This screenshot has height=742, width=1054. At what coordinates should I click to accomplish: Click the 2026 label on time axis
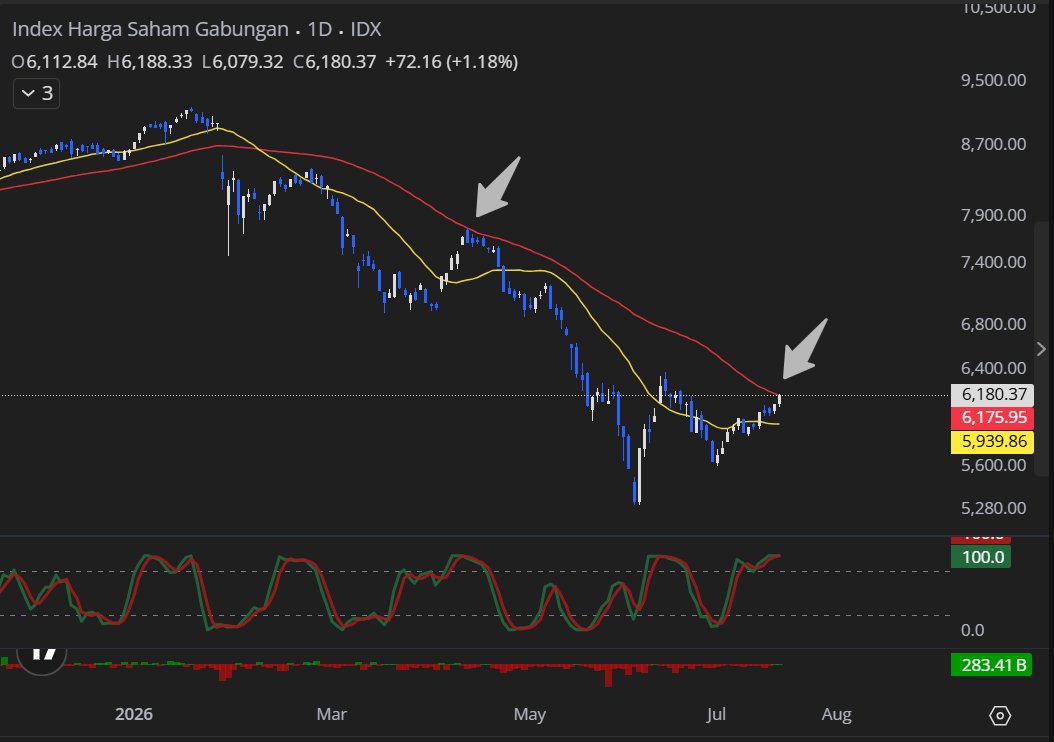134,714
